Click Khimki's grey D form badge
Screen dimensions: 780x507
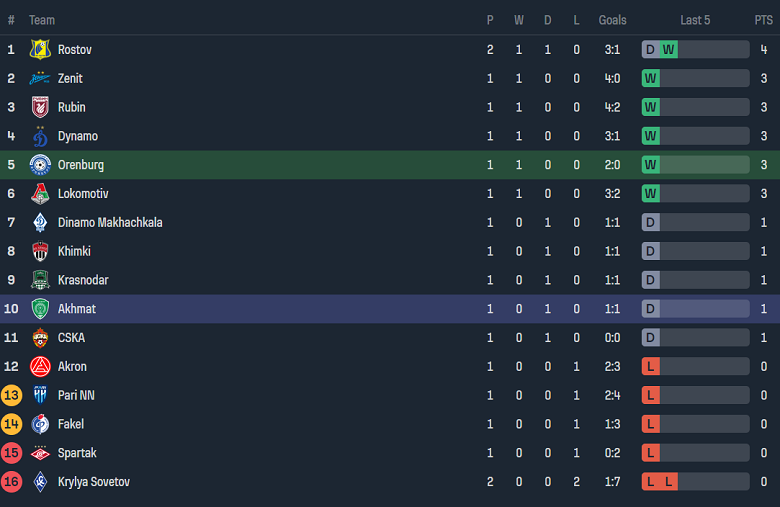coord(651,251)
